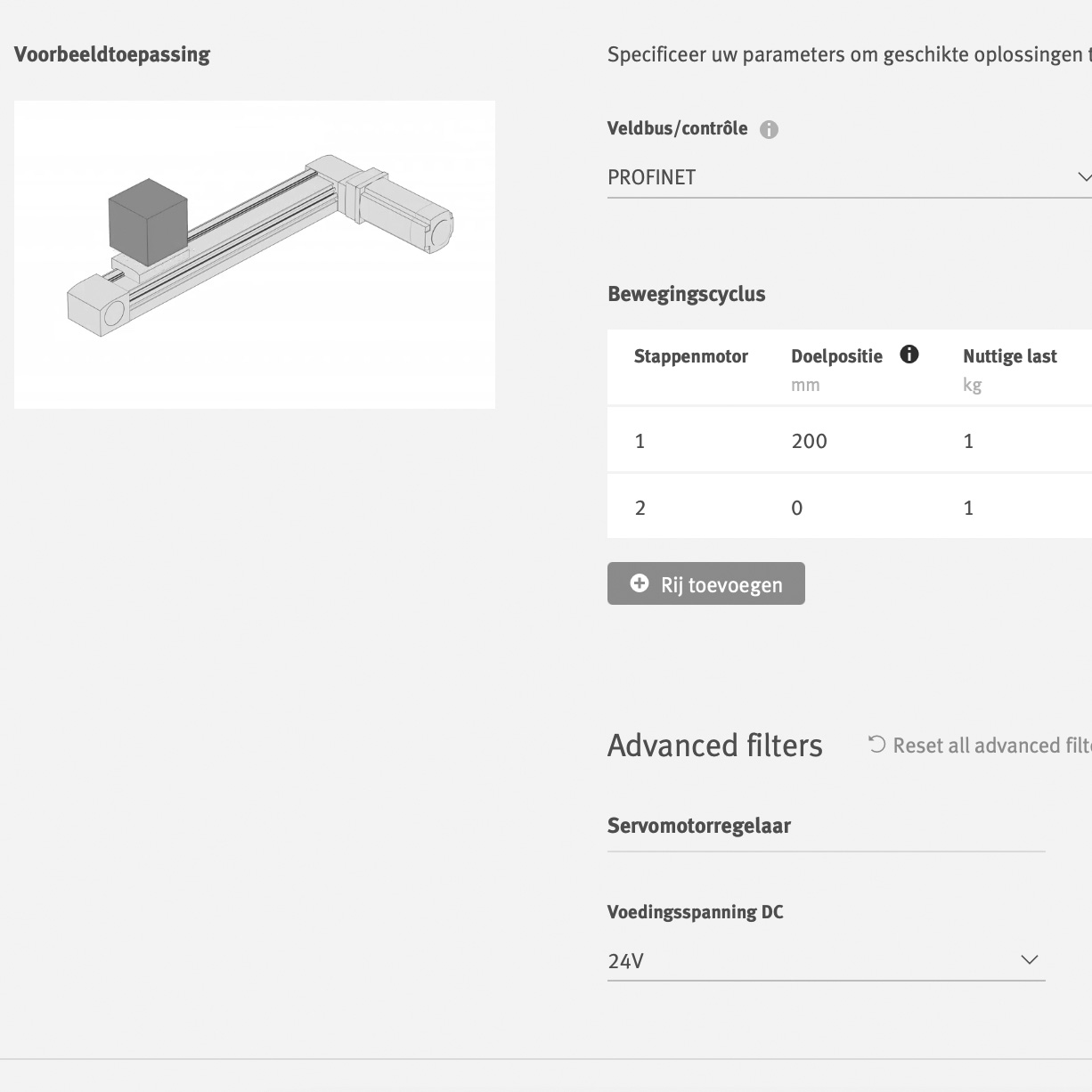Expand the 24V Voedingsspanning DC dropdown

point(825,960)
